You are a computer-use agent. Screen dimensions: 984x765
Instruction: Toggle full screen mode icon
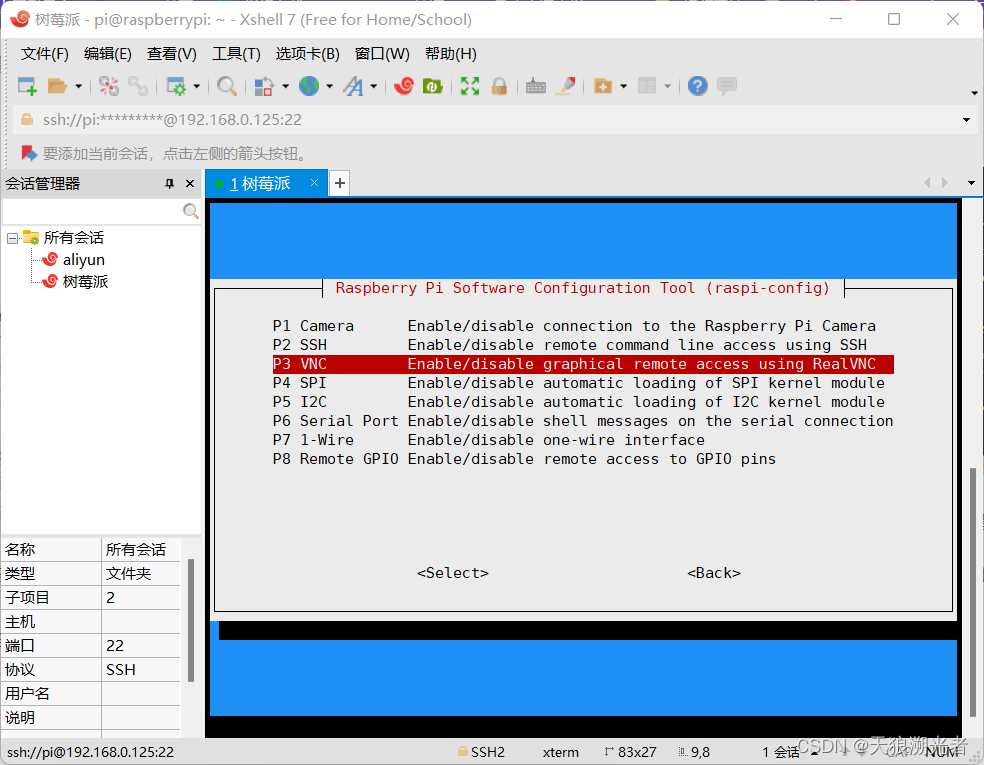pyautogui.click(x=469, y=86)
